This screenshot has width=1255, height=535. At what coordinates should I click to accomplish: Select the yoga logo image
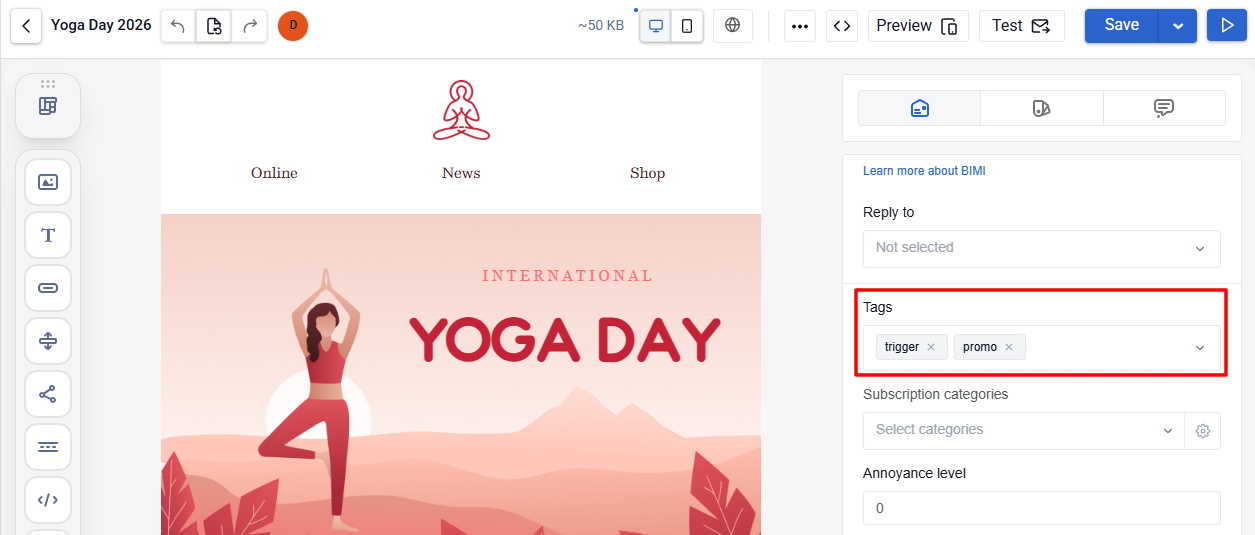click(461, 110)
